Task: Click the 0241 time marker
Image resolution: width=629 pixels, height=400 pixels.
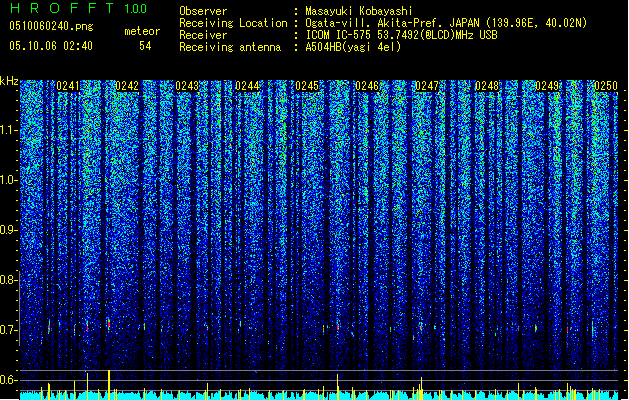Action: (68, 86)
